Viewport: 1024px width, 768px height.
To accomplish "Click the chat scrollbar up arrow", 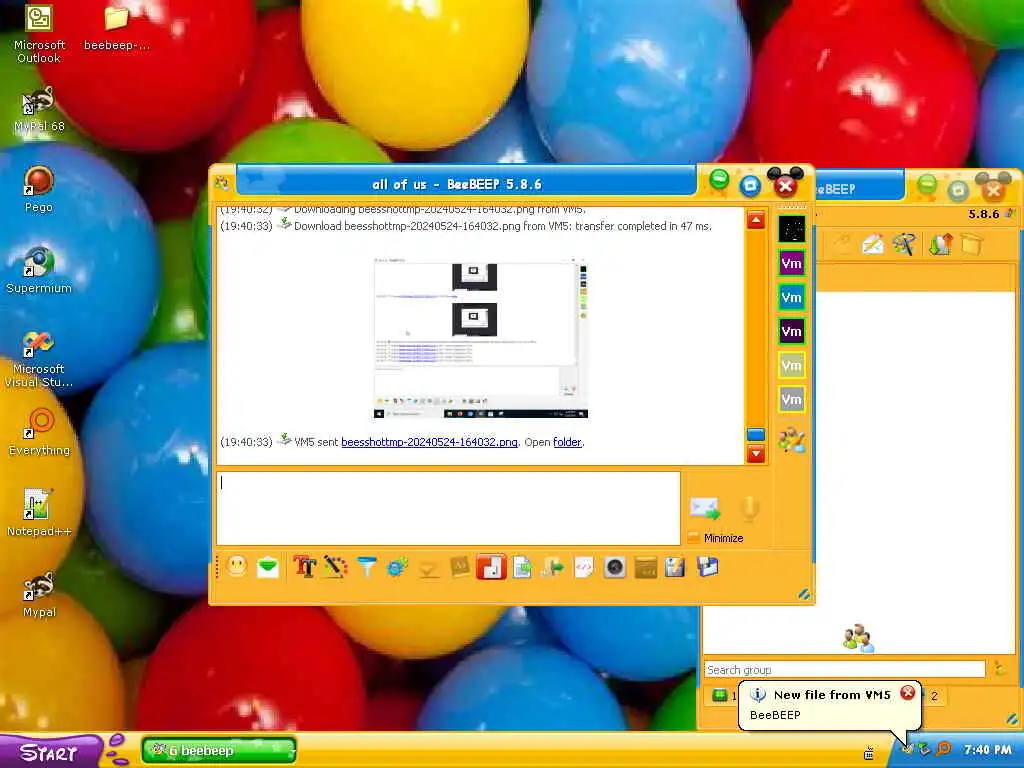I will [756, 220].
